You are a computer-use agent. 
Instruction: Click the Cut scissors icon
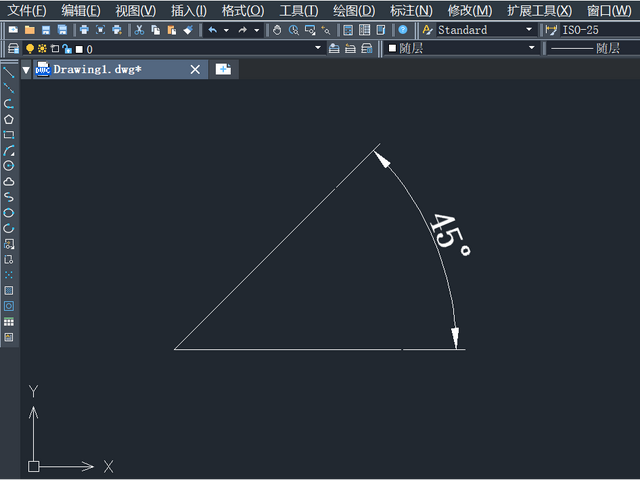(x=139, y=30)
